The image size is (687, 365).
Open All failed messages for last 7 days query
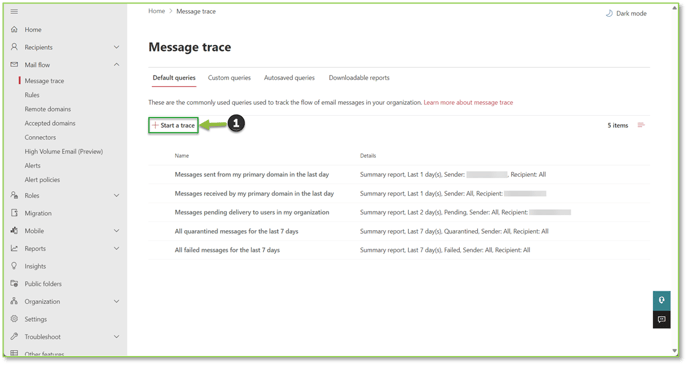coord(227,250)
